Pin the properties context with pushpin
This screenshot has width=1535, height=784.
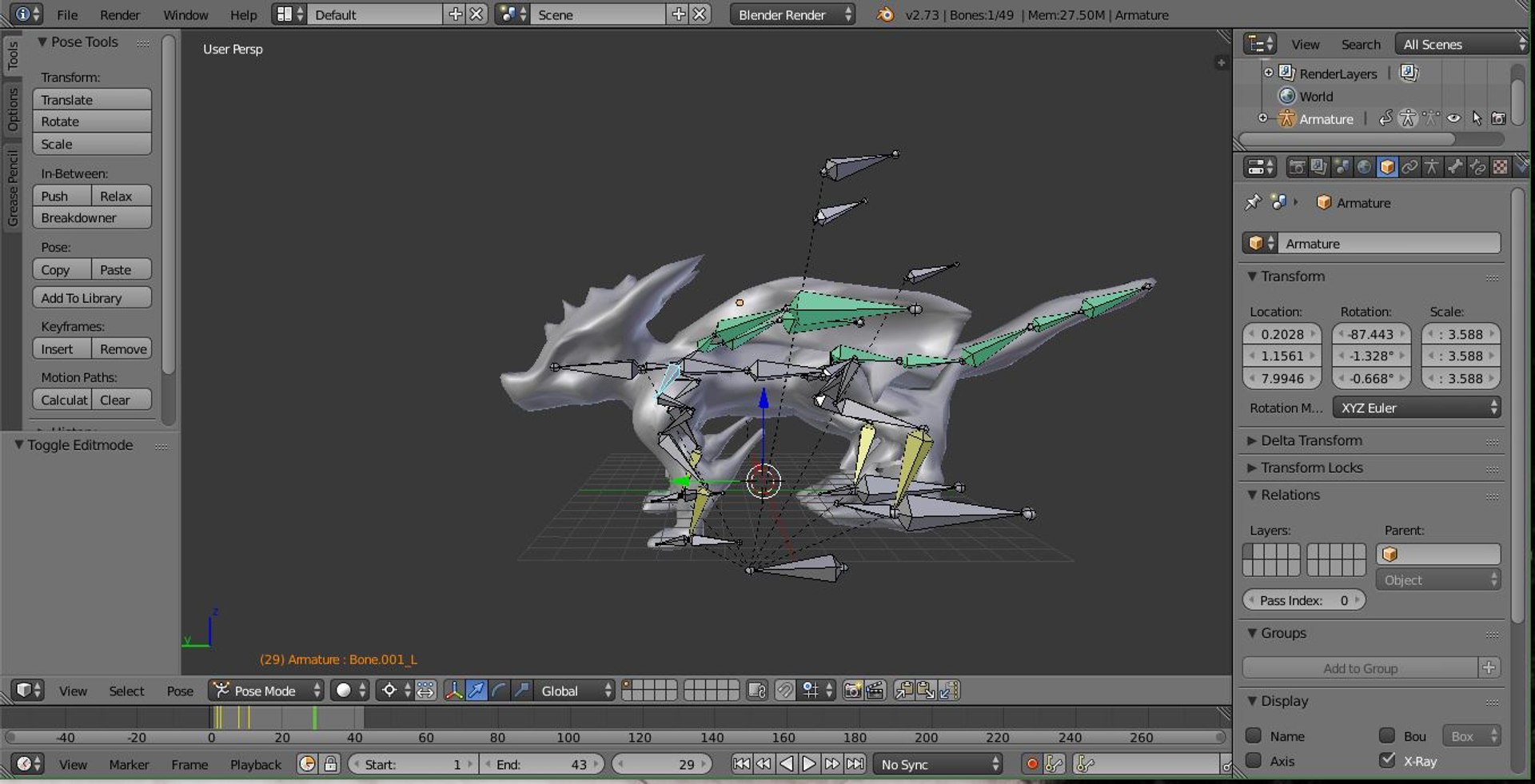coord(1253,202)
